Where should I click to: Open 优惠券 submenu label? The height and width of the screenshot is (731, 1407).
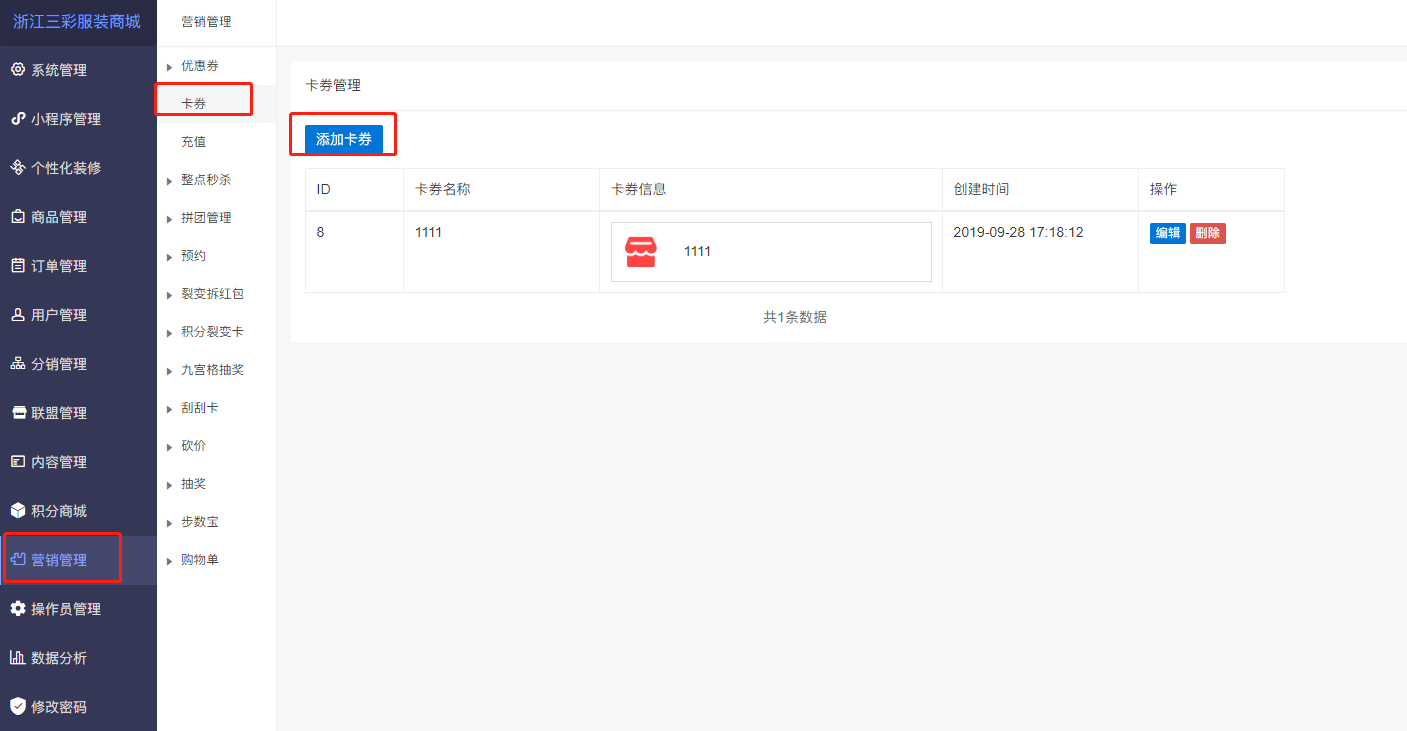(x=200, y=66)
